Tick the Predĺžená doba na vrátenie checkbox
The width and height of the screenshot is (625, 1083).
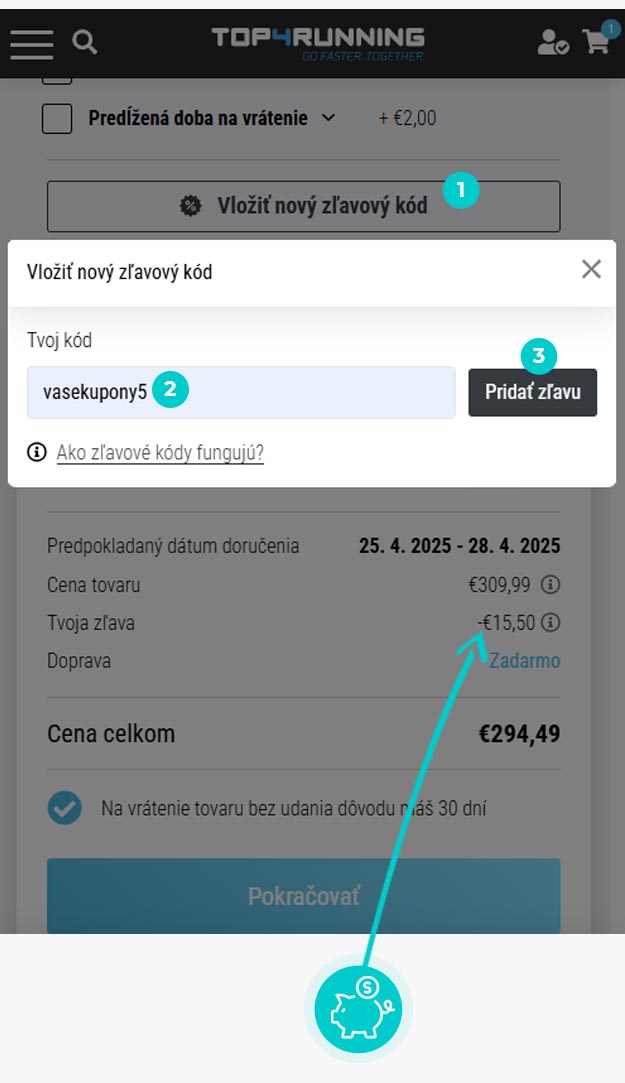[57, 118]
